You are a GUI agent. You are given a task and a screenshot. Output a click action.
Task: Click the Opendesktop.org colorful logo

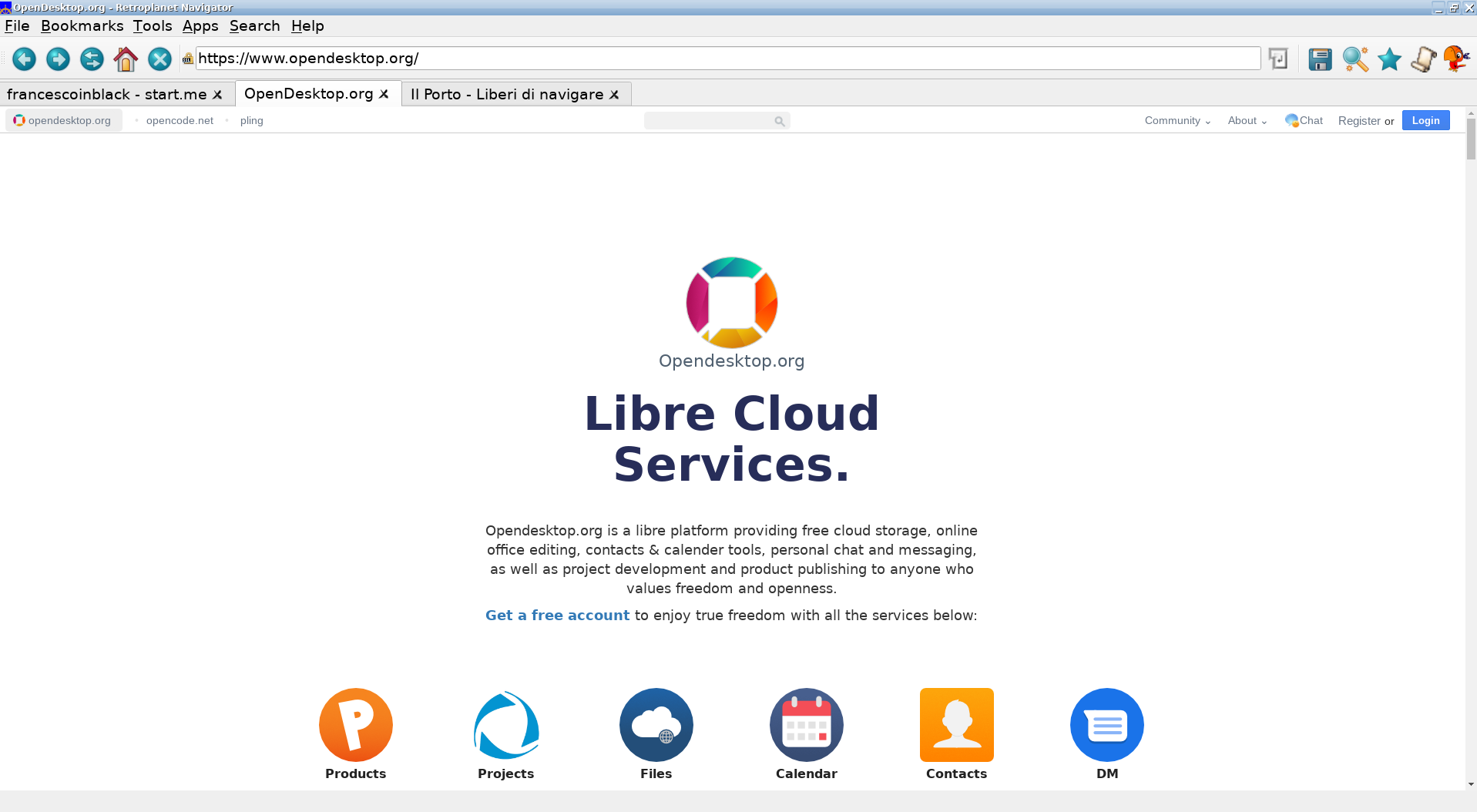(732, 302)
